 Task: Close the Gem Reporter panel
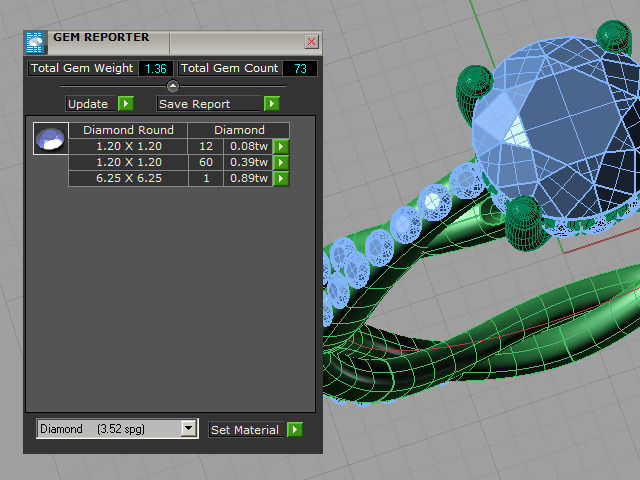point(311,41)
